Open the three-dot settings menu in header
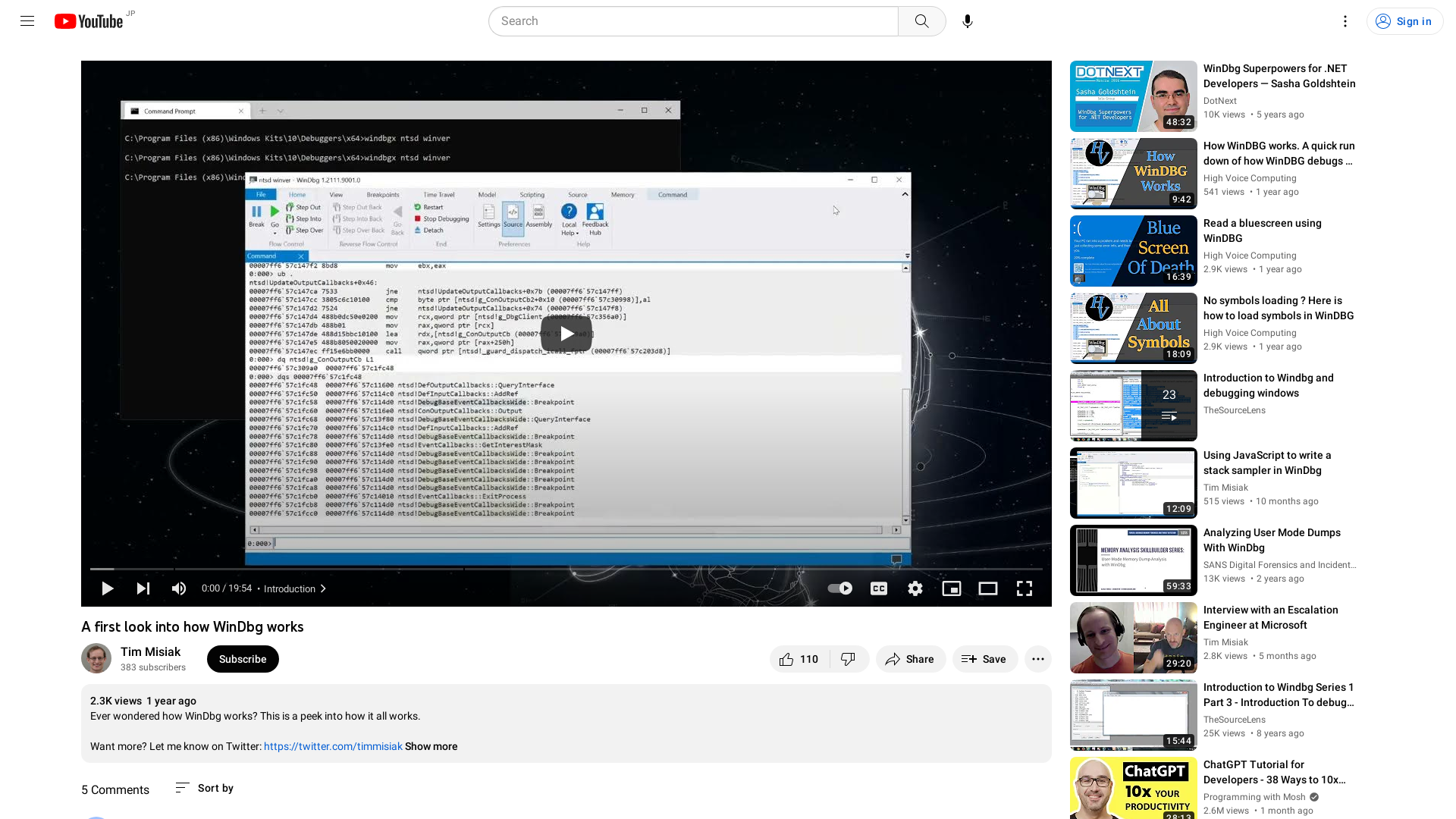1456x819 pixels. tap(1345, 21)
